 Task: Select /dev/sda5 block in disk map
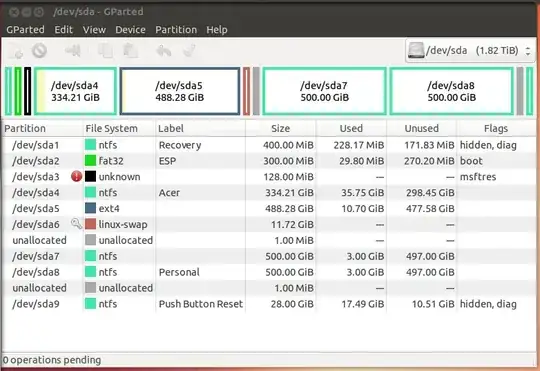(x=179, y=91)
